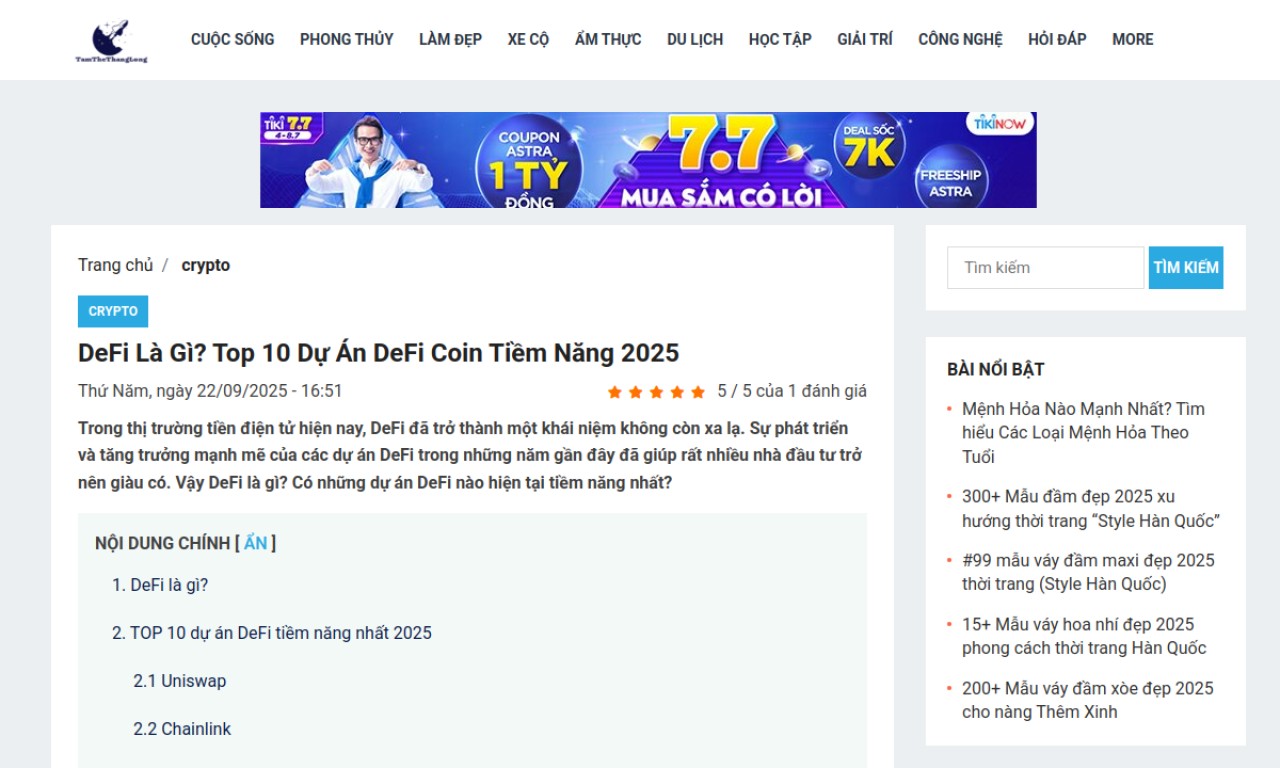Open the DU LỊCH menu

pos(695,39)
